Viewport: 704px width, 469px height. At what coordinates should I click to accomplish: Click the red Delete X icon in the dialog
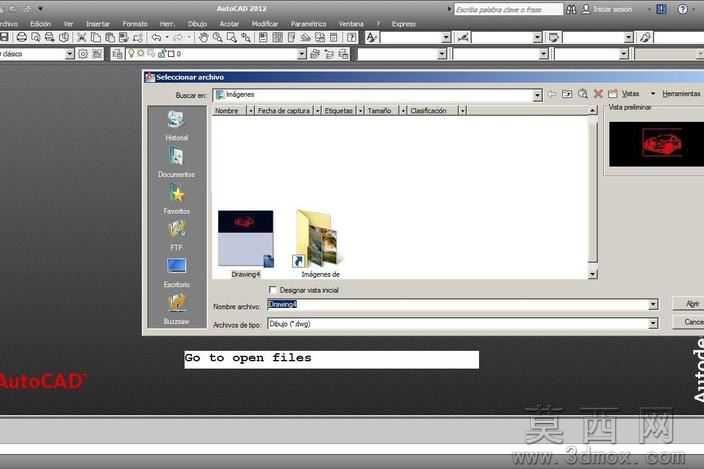598,93
